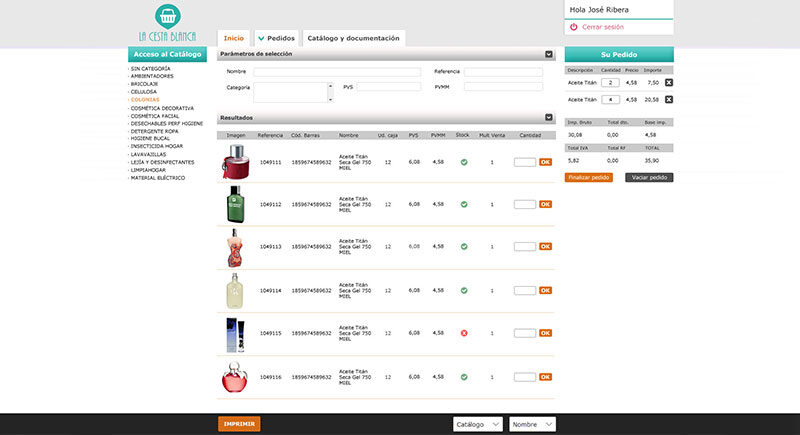Image resolution: width=800 pixels, height=435 pixels.
Task: Open the red apple bottle thumbnail for 1049116
Action: click(235, 377)
